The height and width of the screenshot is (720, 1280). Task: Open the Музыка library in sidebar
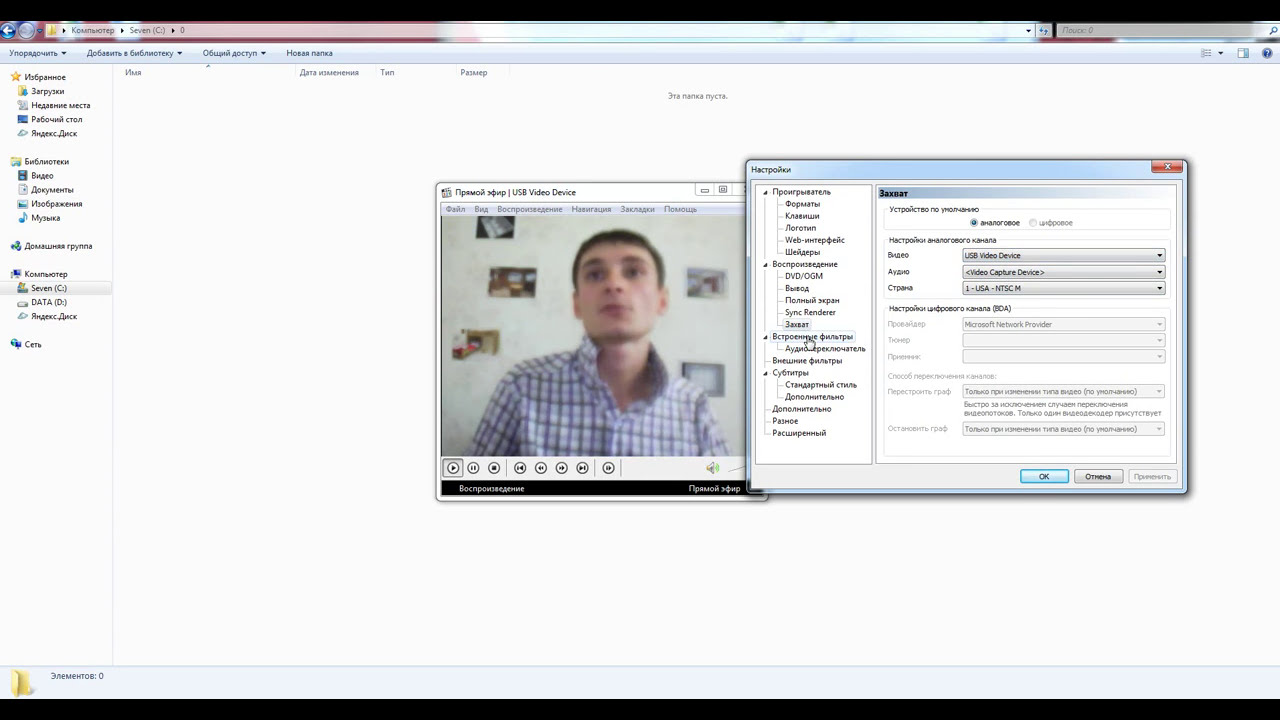[x=45, y=217]
